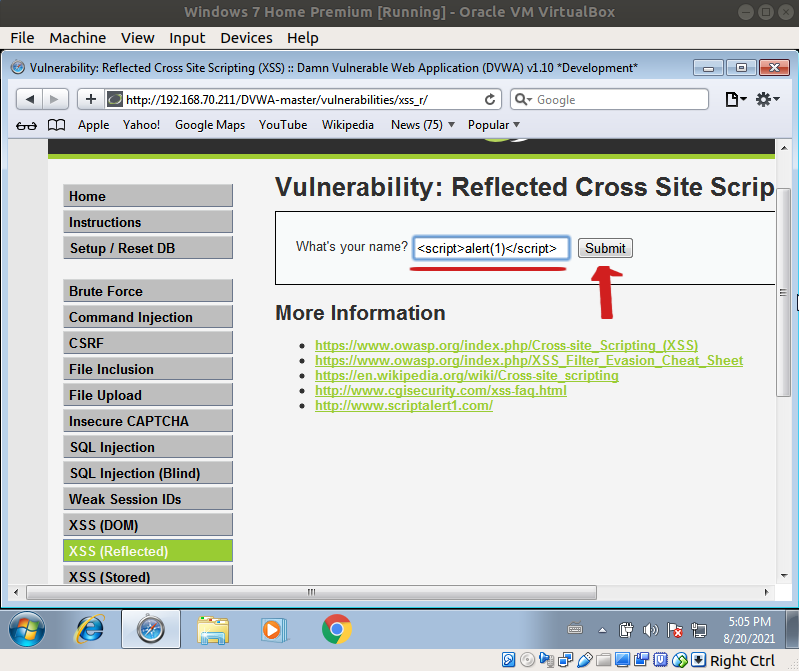Open the scriptalert1.com link
Viewport: 799px width, 671px height.
pos(404,406)
